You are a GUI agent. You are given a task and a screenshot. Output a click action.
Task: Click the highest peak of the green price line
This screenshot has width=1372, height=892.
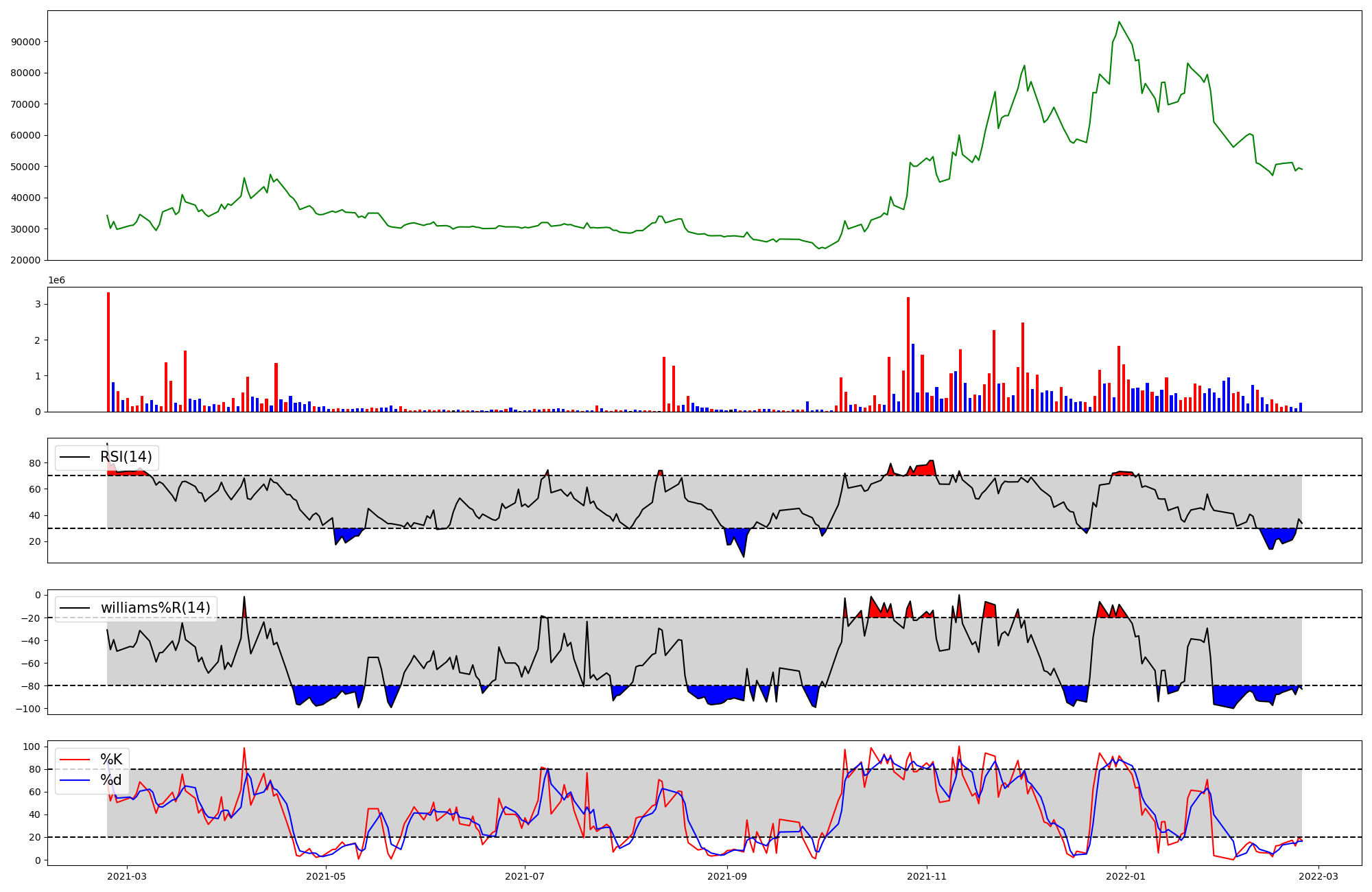click(x=1119, y=22)
